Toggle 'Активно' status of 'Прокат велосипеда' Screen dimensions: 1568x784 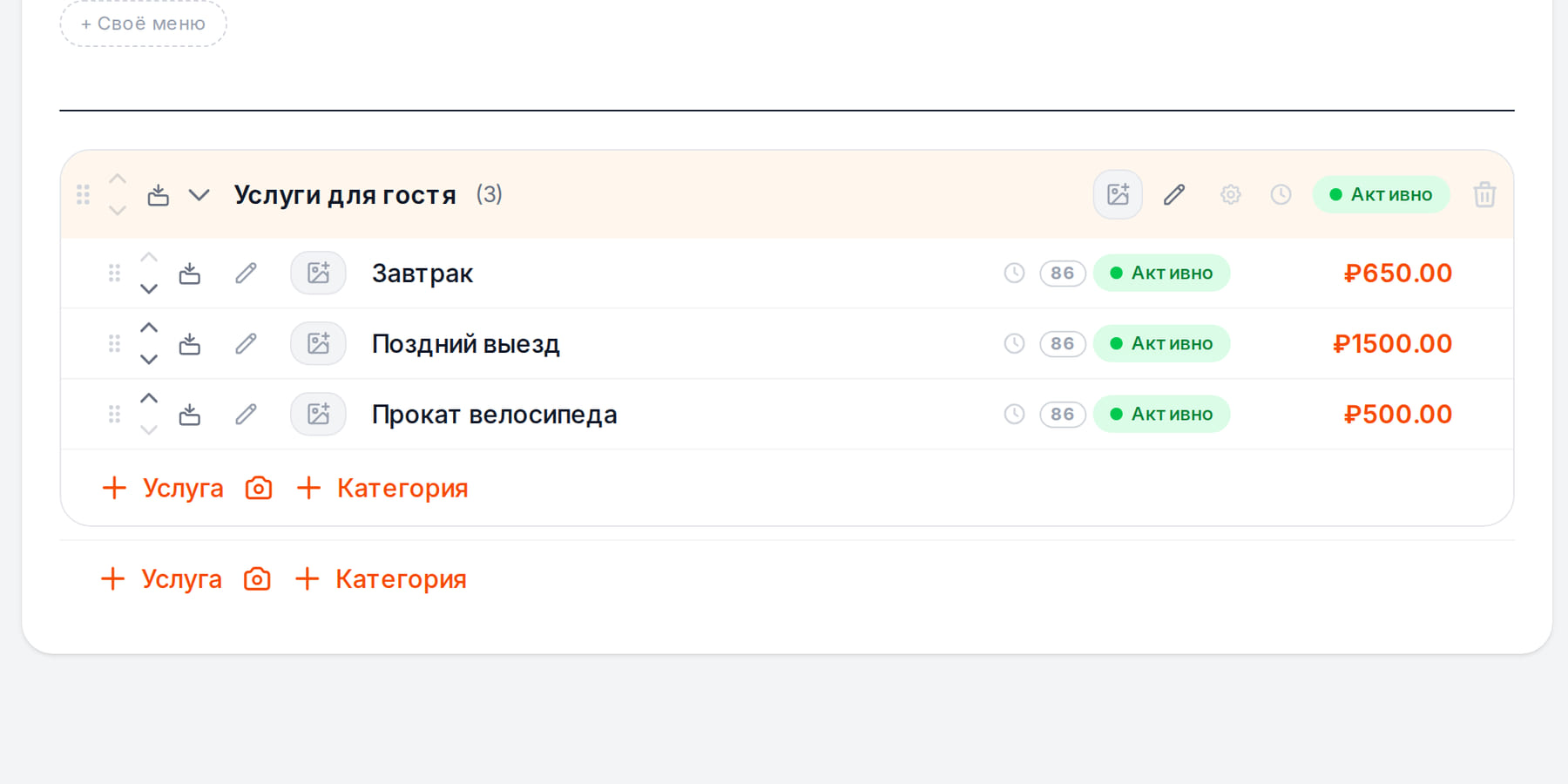point(1161,415)
